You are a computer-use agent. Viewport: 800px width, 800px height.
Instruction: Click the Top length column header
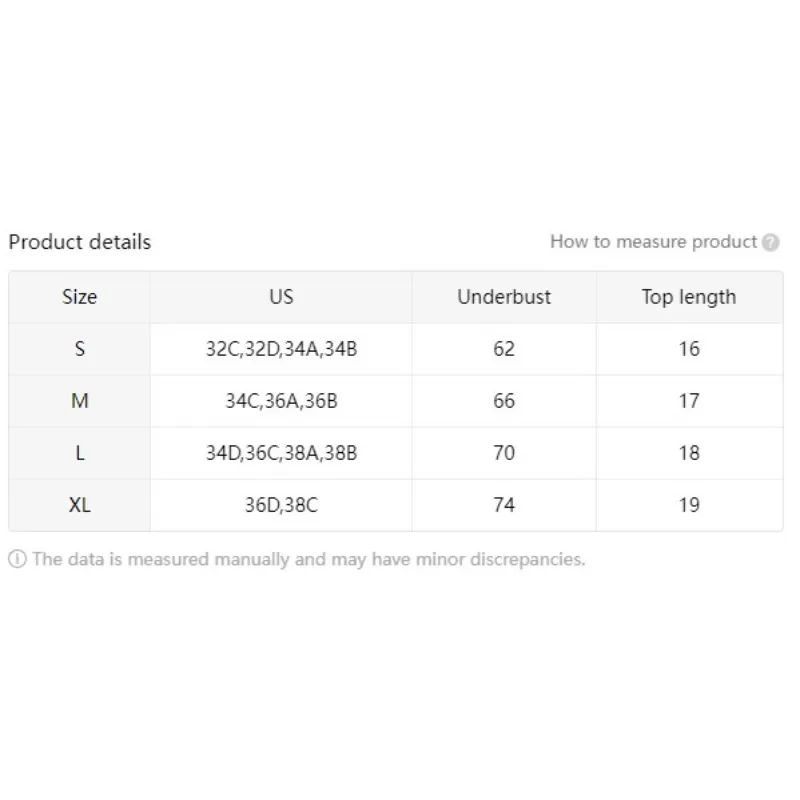tap(689, 297)
